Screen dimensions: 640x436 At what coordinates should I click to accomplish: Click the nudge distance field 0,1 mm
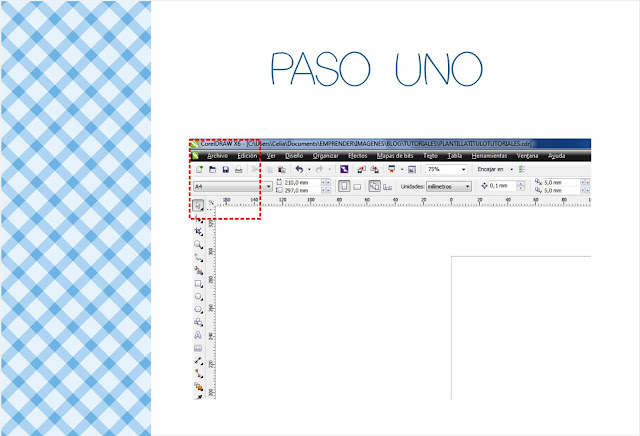[x=502, y=186]
